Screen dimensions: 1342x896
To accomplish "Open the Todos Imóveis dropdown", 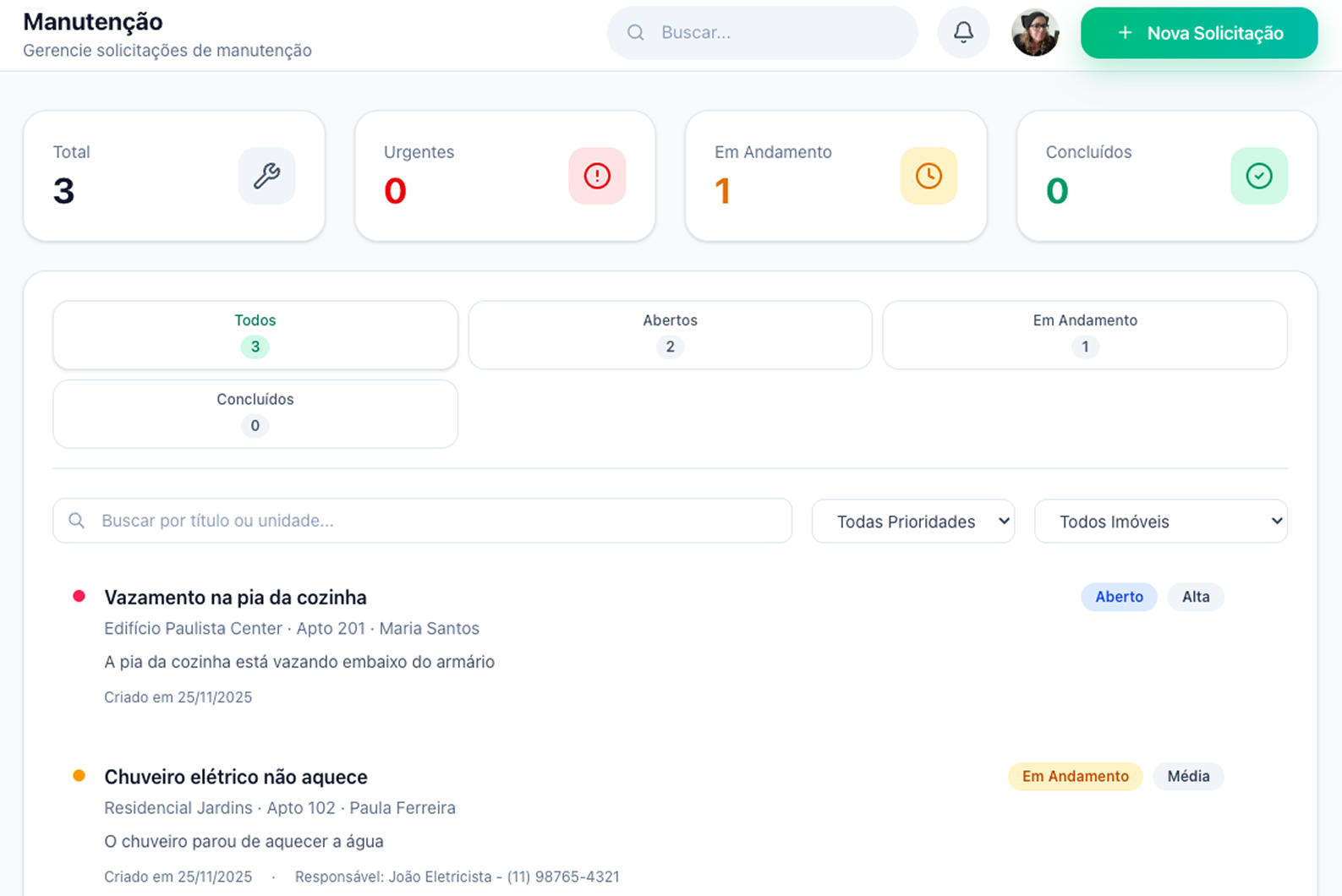I will [1160, 522].
